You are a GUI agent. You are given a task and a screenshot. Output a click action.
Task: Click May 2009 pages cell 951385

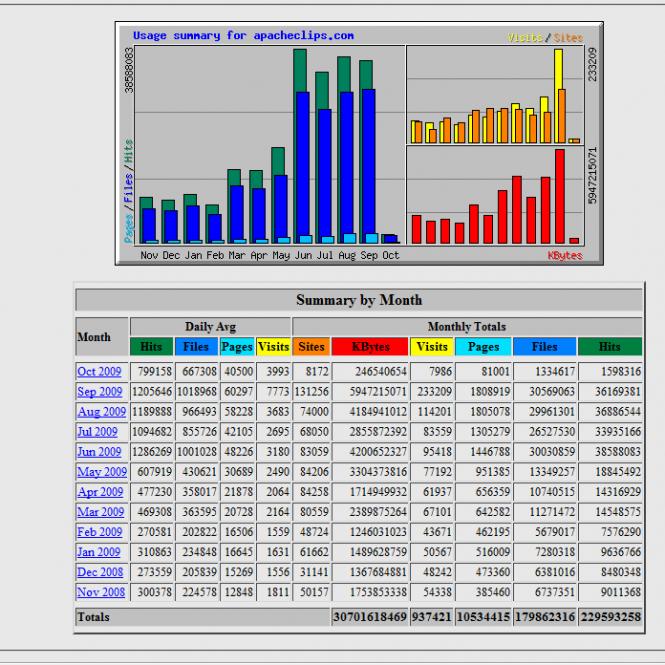483,472
